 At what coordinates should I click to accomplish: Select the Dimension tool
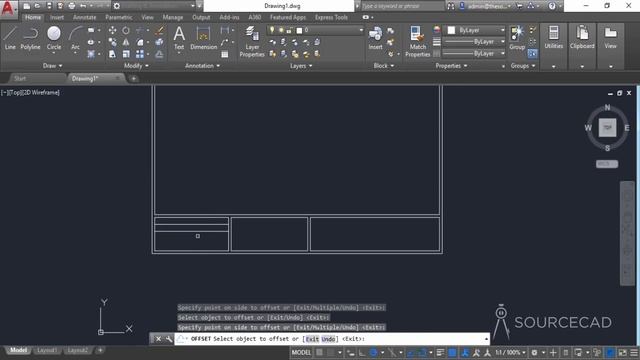pyautogui.click(x=203, y=38)
